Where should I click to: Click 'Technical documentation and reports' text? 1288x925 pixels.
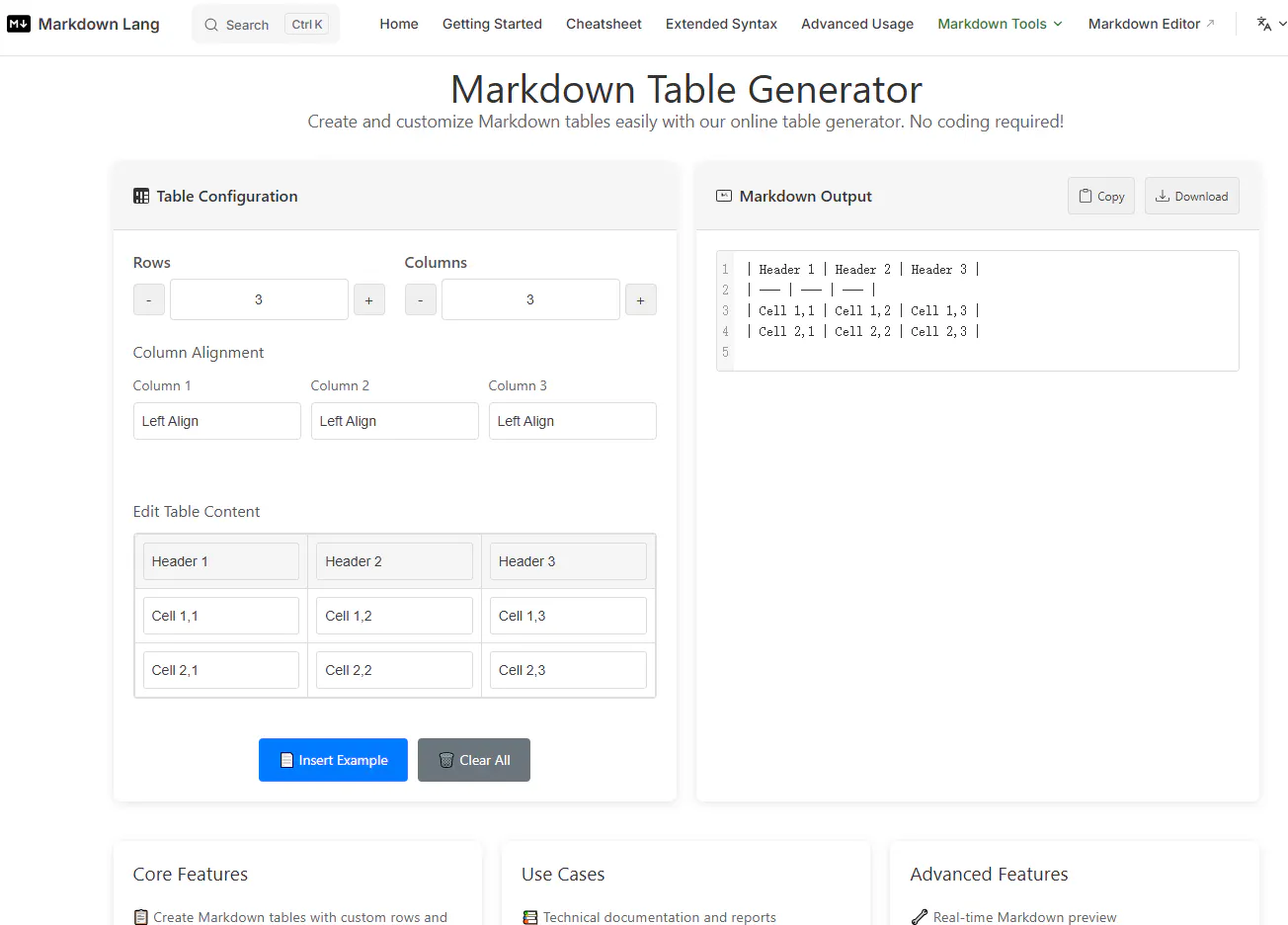[660, 917]
